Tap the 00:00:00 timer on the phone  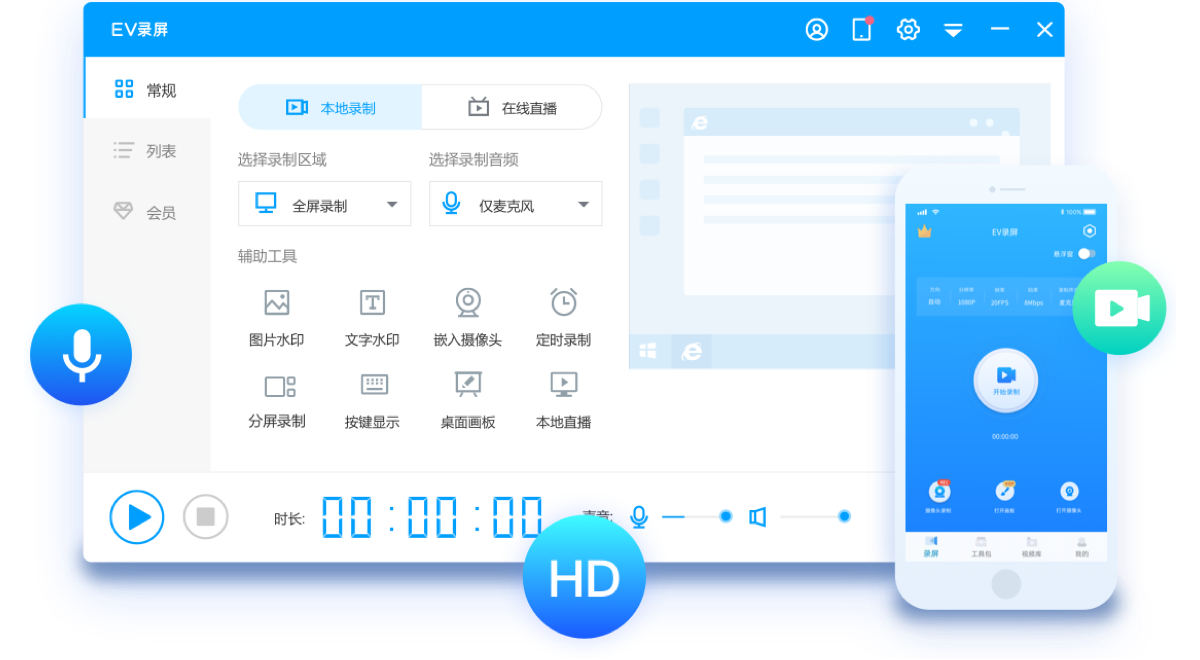pyautogui.click(x=1005, y=437)
